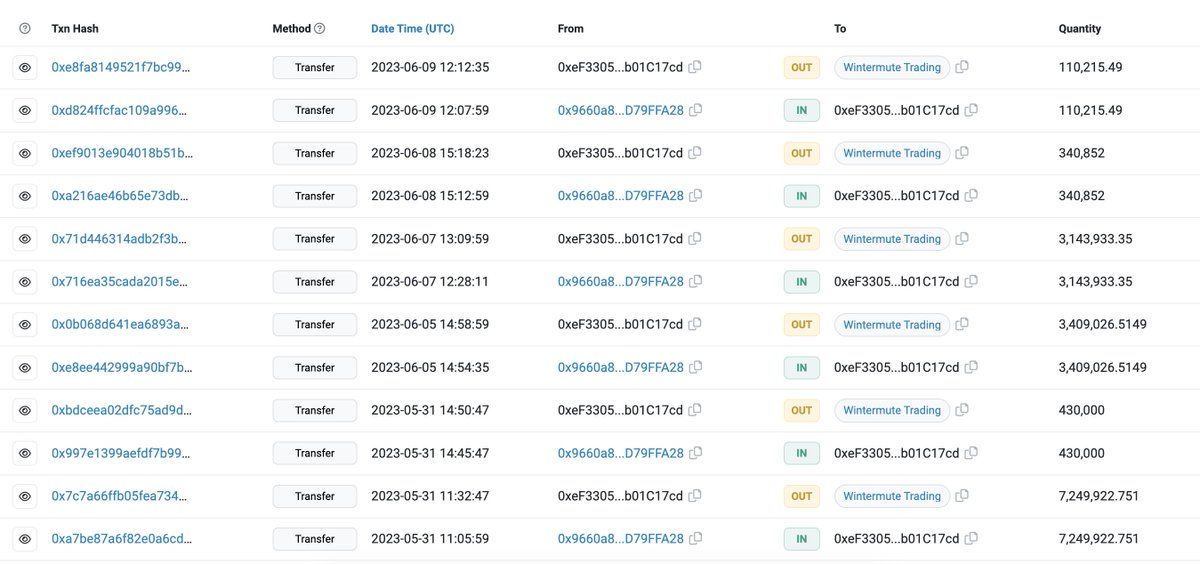Open transaction hash 0x71d446314adb2f3b
The height and width of the screenshot is (564, 1200).
[x=120, y=239]
